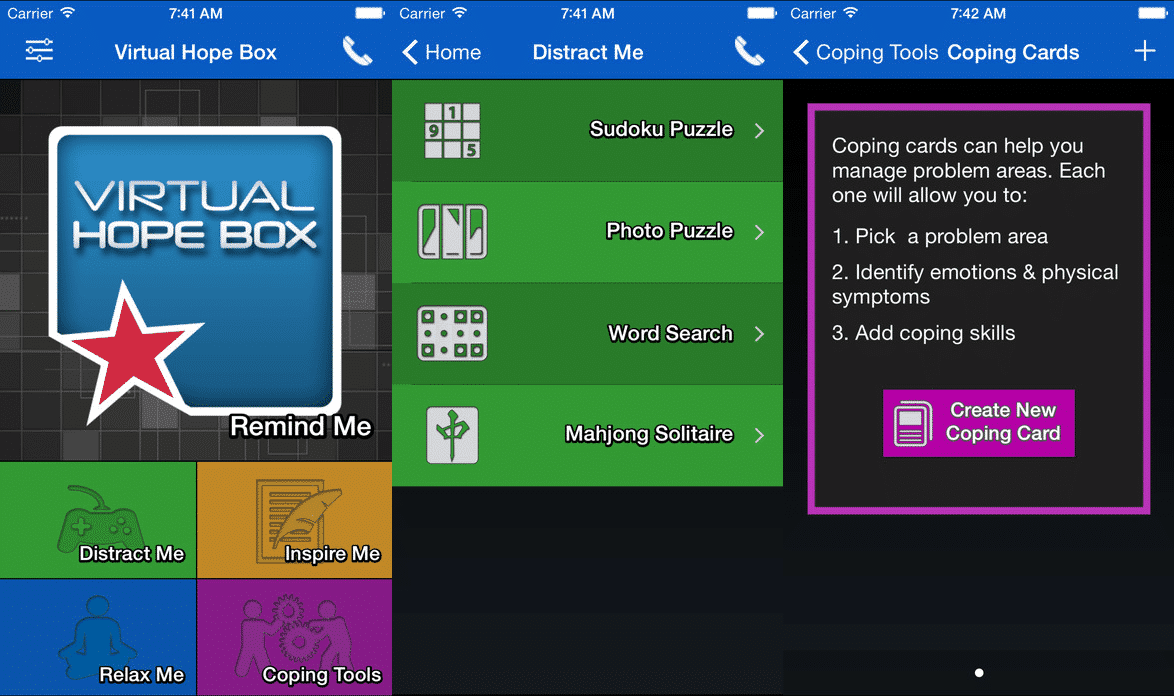
Task: Open the Inspire Me tile
Action: tap(294, 520)
